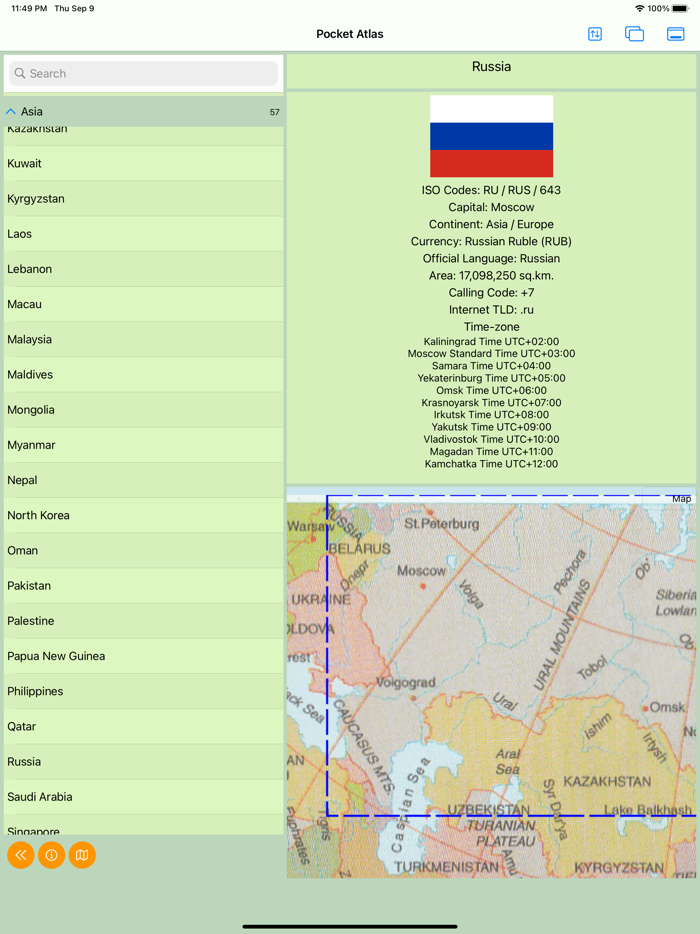Tap Kaliningrad Time UTC+02:00 entry
Viewport: 700px width, 934px height.
[491, 341]
